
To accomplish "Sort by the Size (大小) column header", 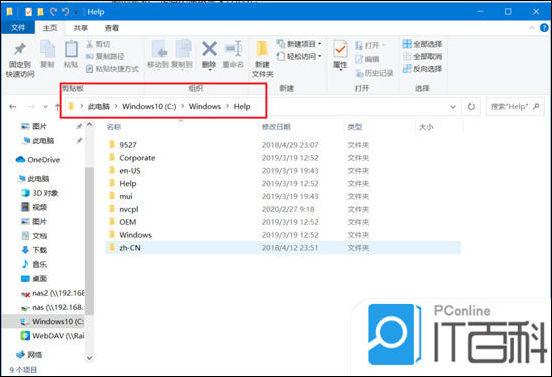I will [x=426, y=127].
